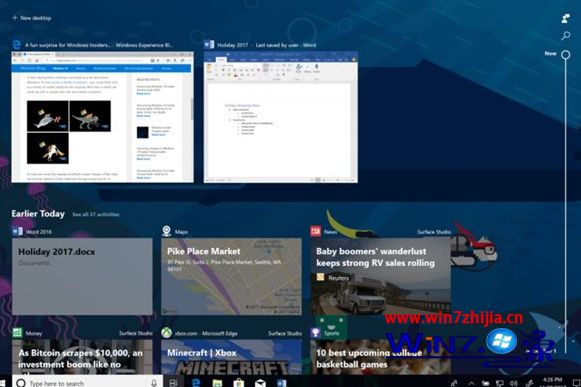Open the timeline search magnifier icon

(x=565, y=36)
